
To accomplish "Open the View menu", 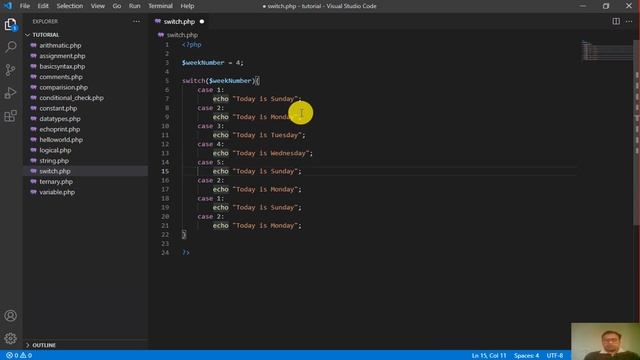I will (x=98, y=6).
